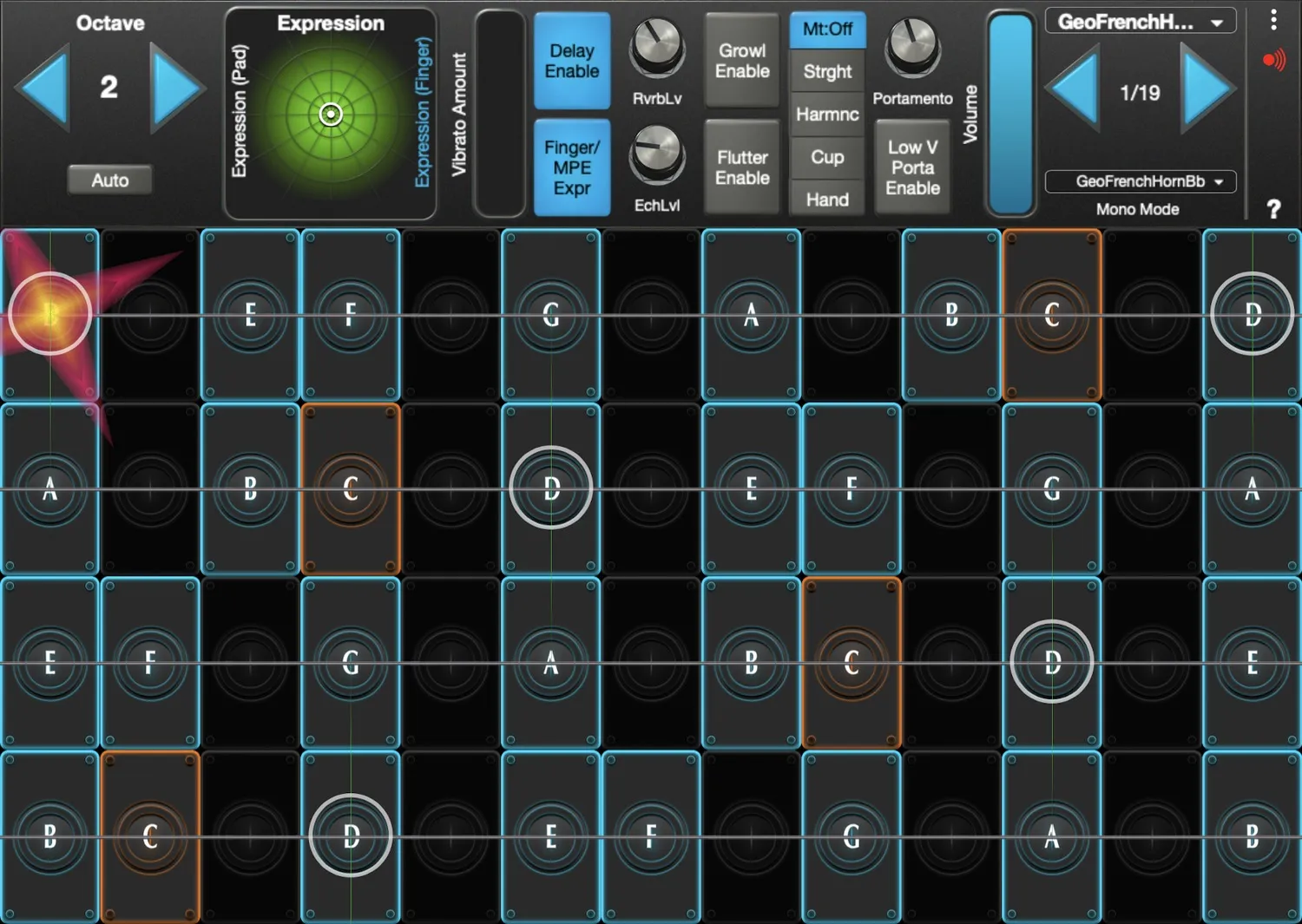
Task: Select the Cup mute option
Action: pyautogui.click(x=827, y=157)
